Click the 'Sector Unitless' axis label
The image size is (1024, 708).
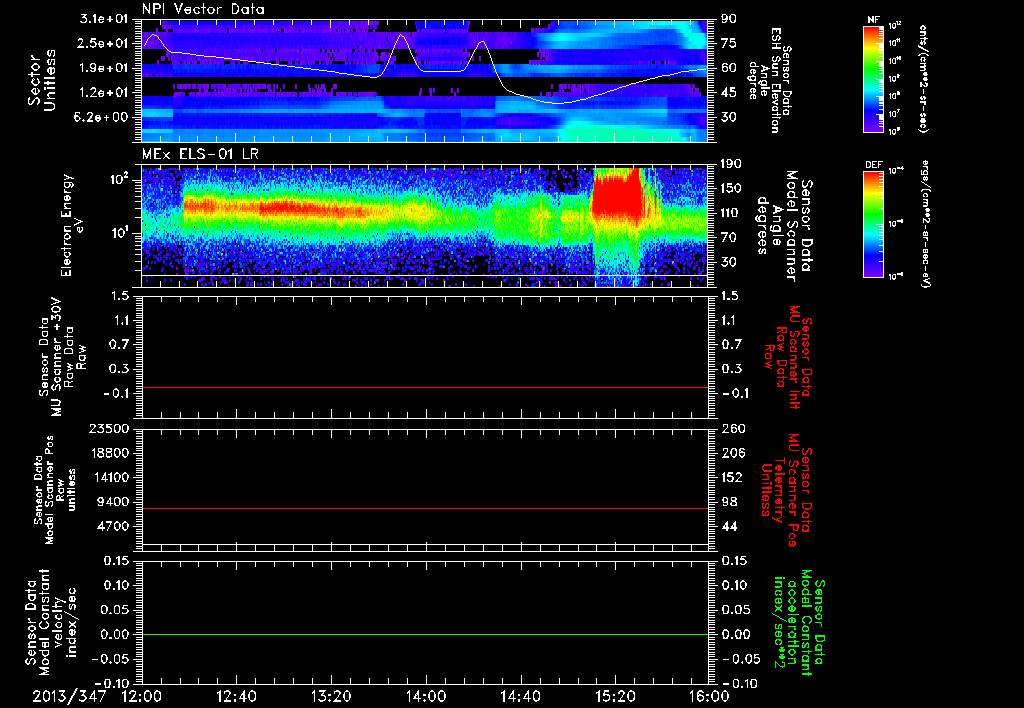(42, 80)
